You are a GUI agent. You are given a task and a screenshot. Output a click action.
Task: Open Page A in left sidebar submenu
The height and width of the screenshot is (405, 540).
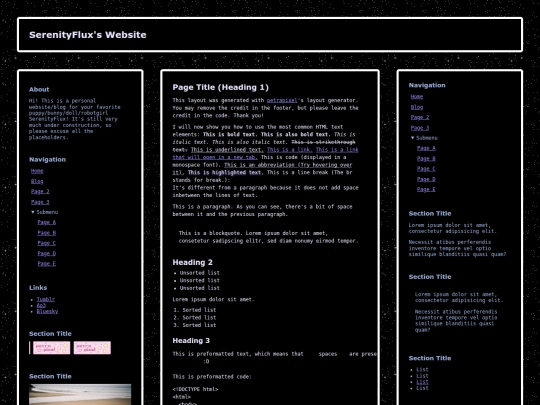click(x=47, y=222)
